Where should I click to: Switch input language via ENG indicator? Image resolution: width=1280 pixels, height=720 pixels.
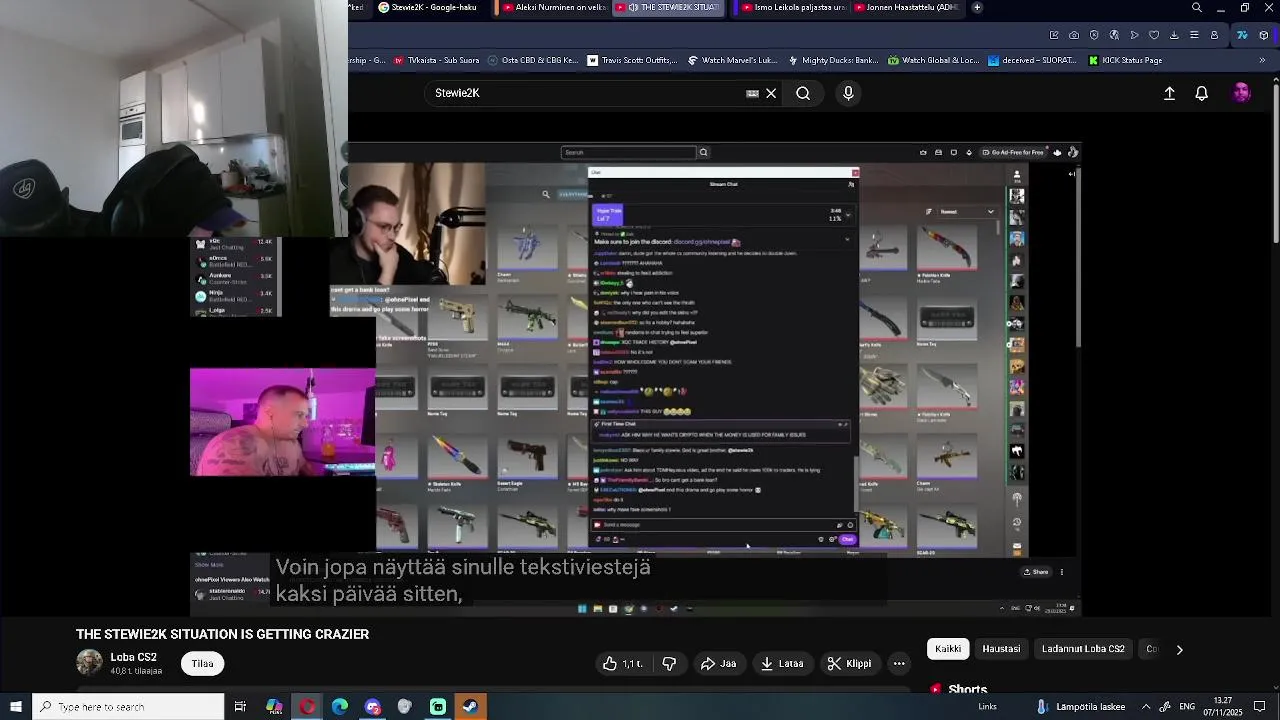pyautogui.click(x=1187, y=707)
